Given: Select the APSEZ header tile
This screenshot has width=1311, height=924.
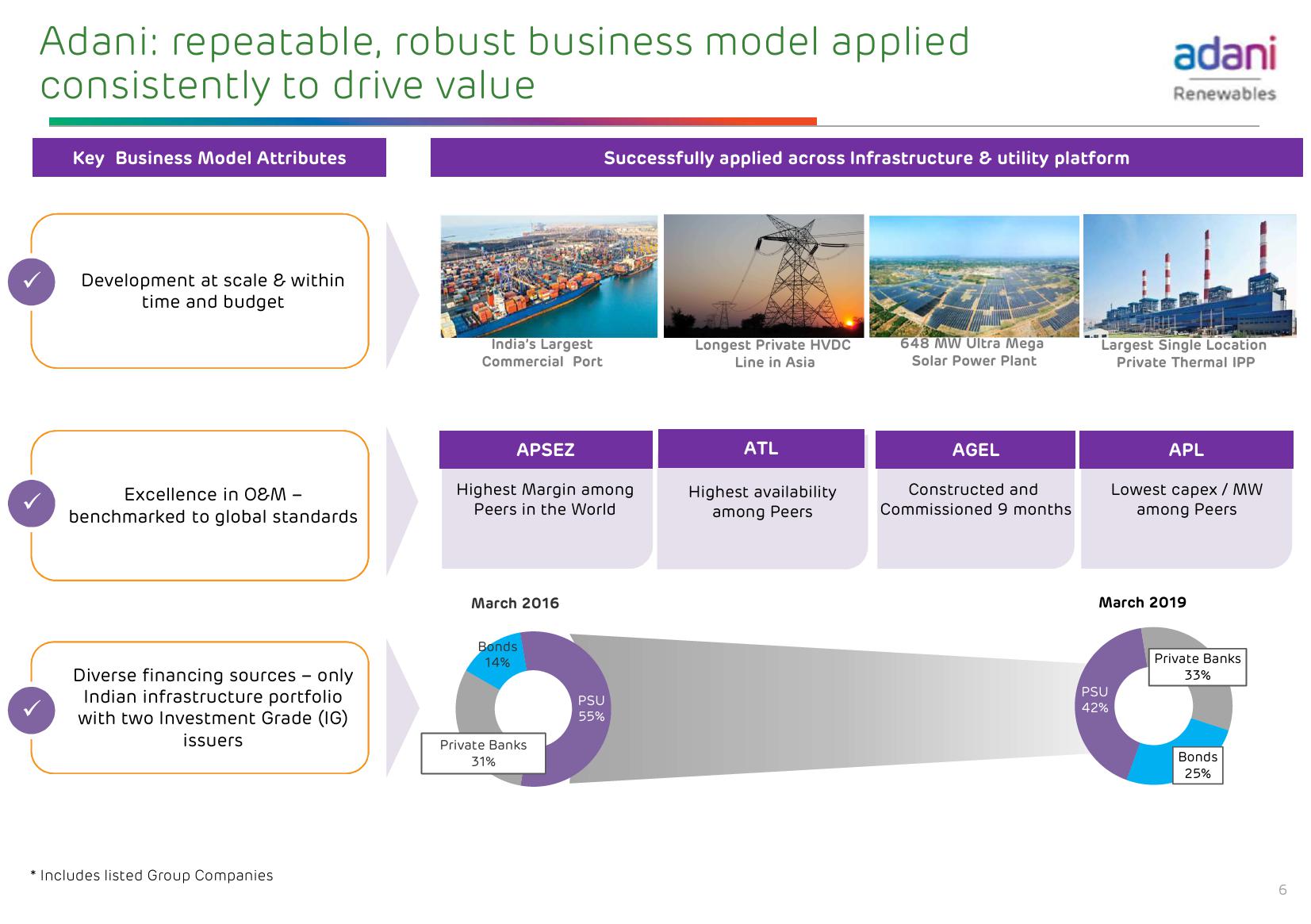Looking at the screenshot, I should (546, 450).
